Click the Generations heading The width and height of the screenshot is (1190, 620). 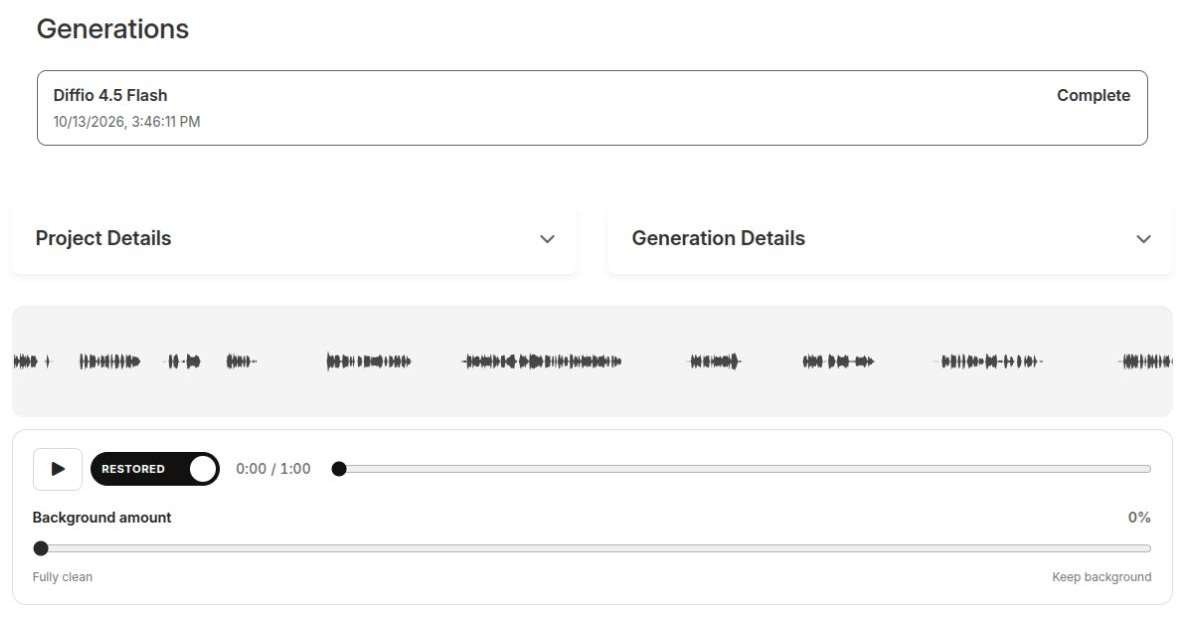pos(112,29)
